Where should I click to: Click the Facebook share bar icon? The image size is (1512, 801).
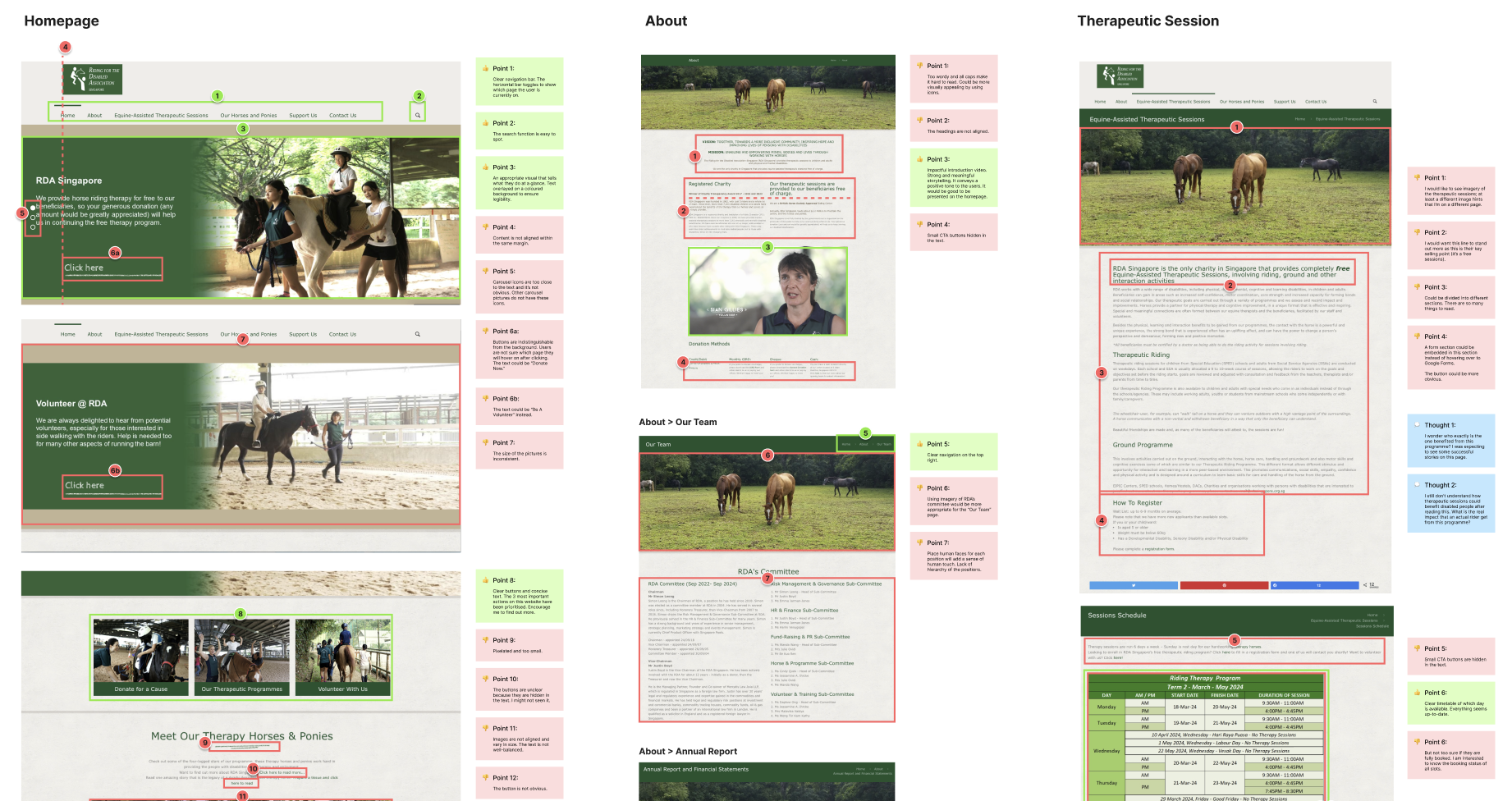click(x=1275, y=585)
